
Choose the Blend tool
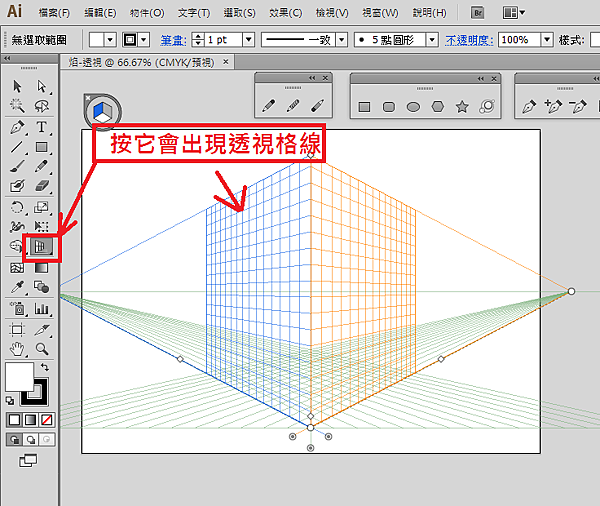coord(41,287)
